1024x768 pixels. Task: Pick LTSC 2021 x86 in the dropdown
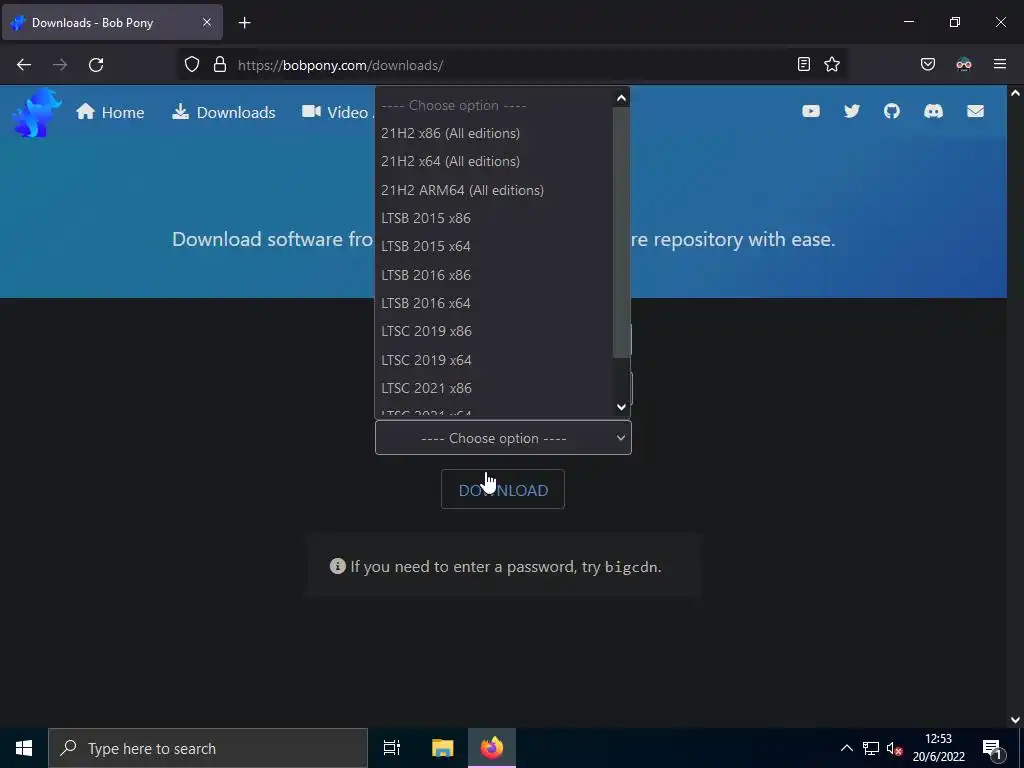coord(494,388)
